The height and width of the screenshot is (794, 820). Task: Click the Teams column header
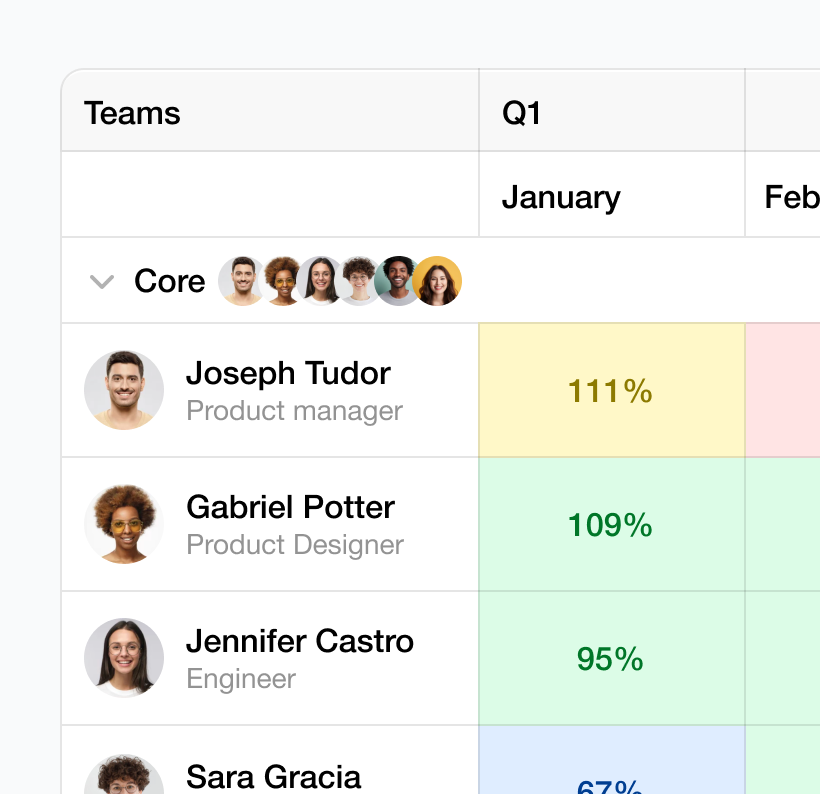coord(132,113)
